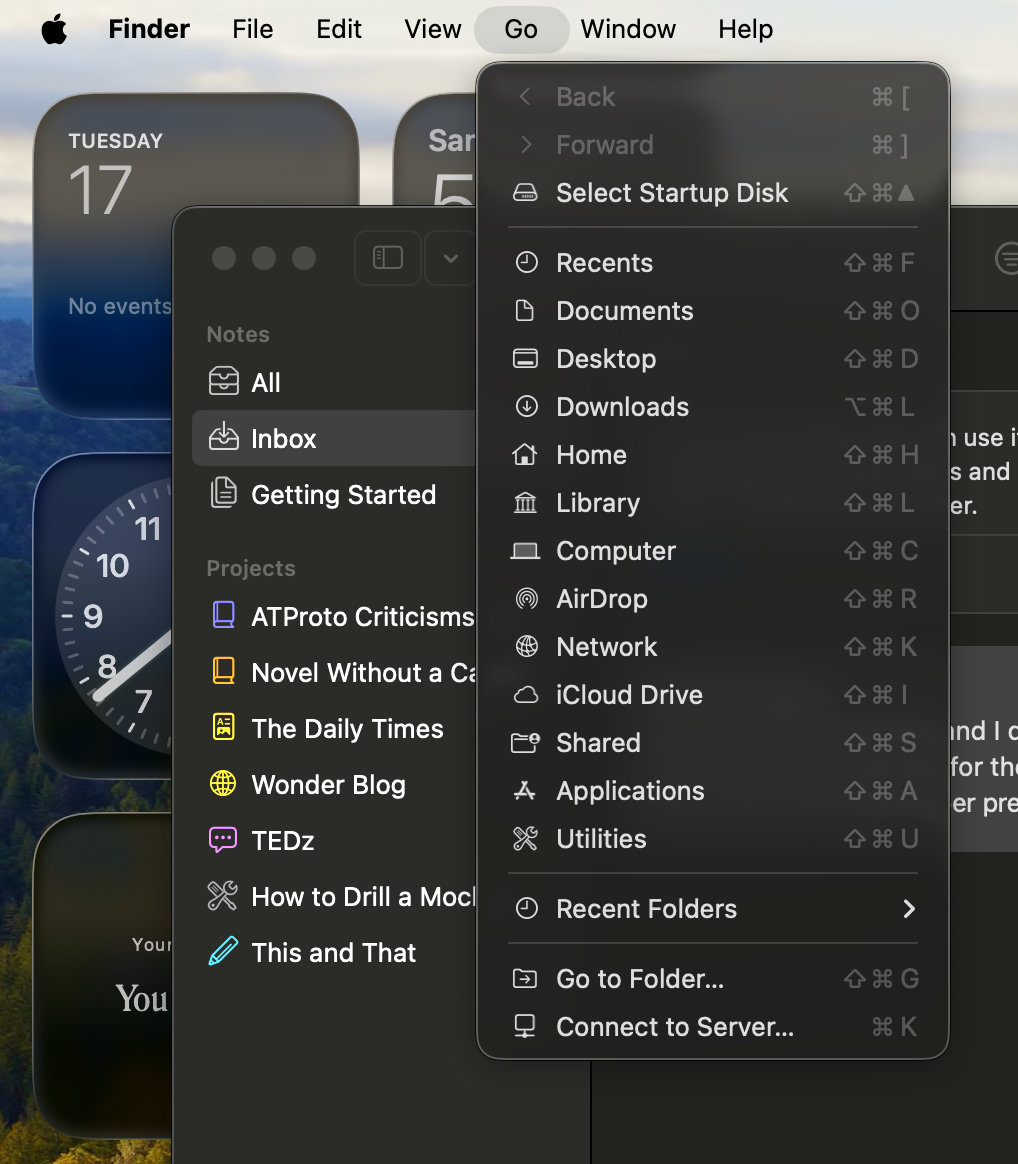Select Documents from the Go menu

click(713, 311)
